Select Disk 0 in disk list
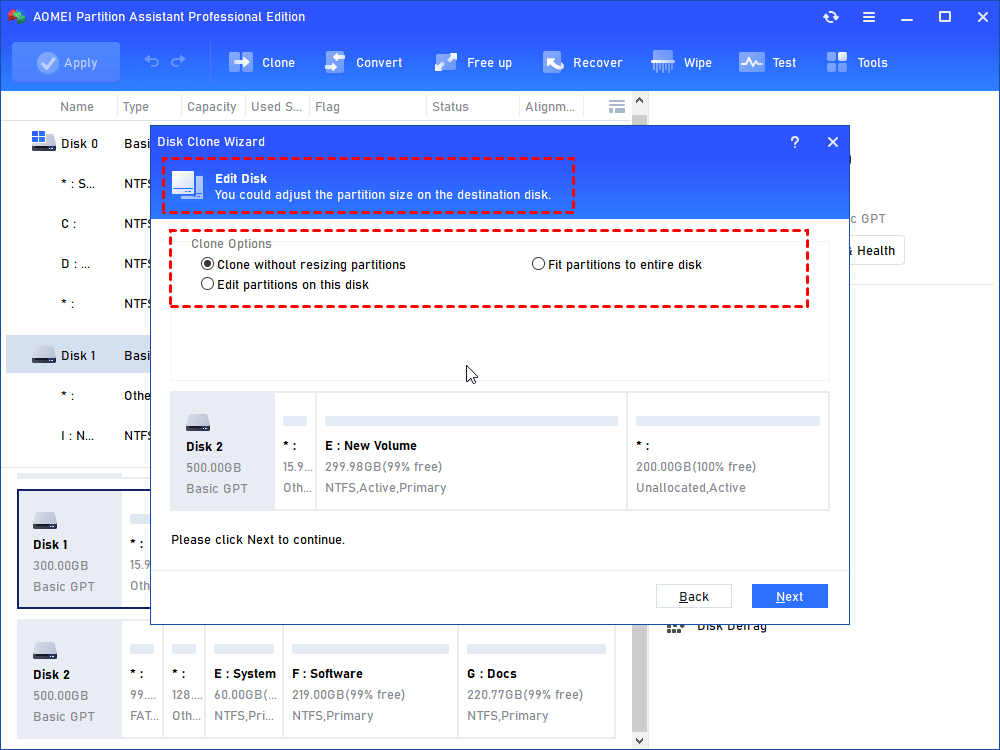The width and height of the screenshot is (1000, 750). [x=78, y=143]
